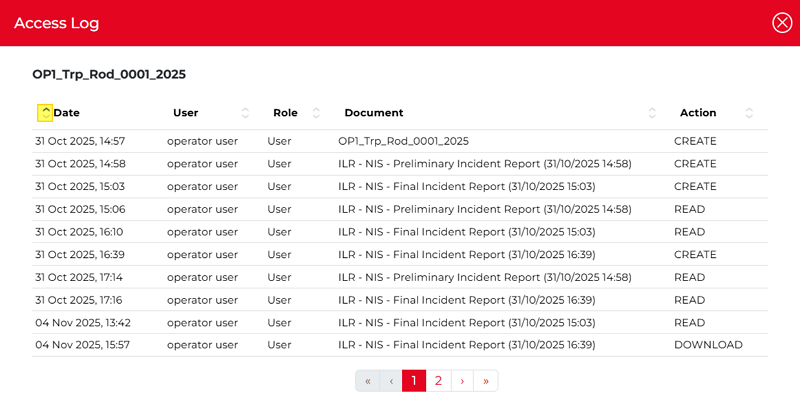Viewport: 800px width, 402px height.
Task: Select date 31 Oct 2025, 16:10
Action: (x=79, y=232)
